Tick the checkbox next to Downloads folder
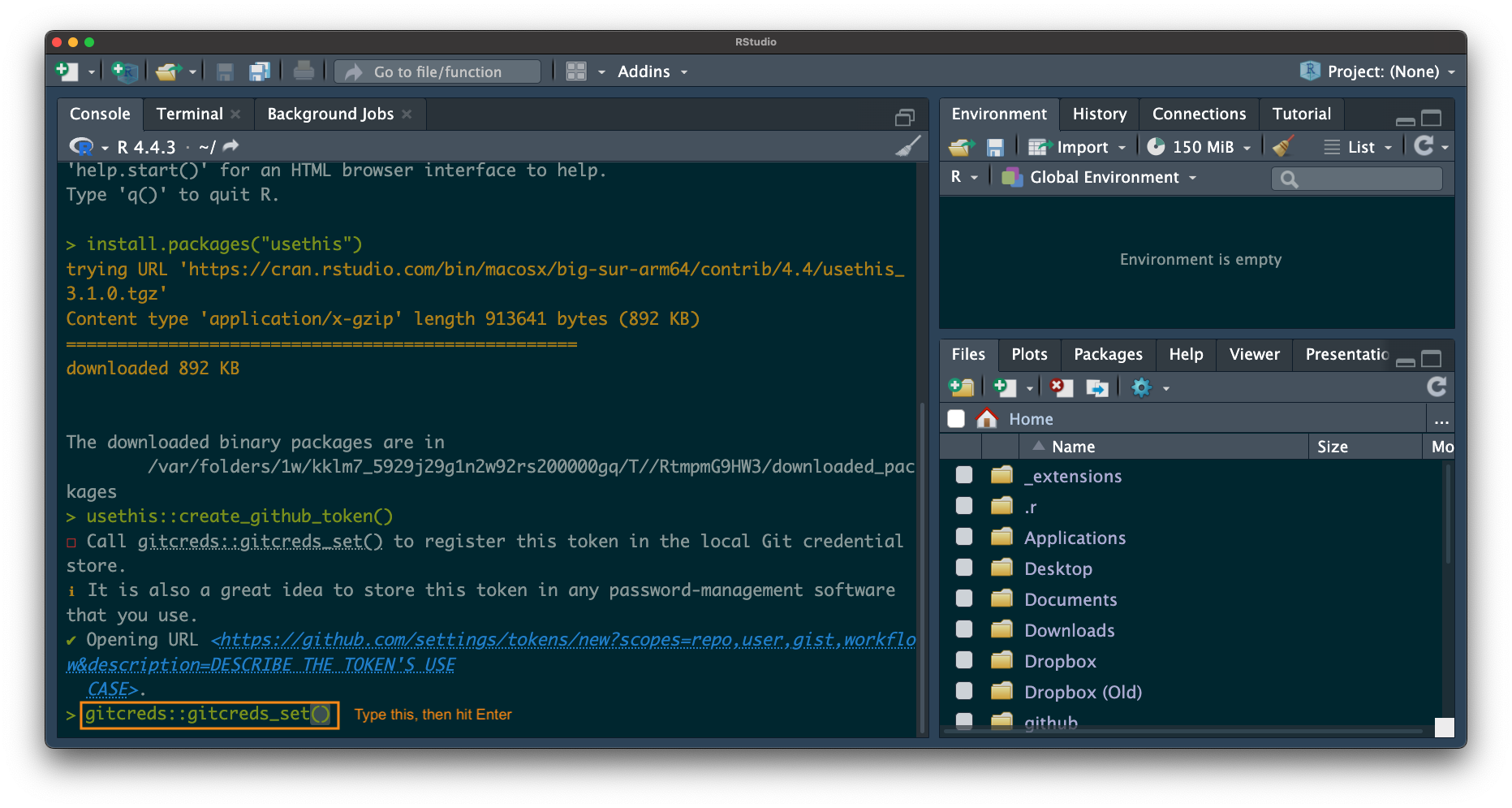This screenshot has height=808, width=1512. [x=964, y=630]
